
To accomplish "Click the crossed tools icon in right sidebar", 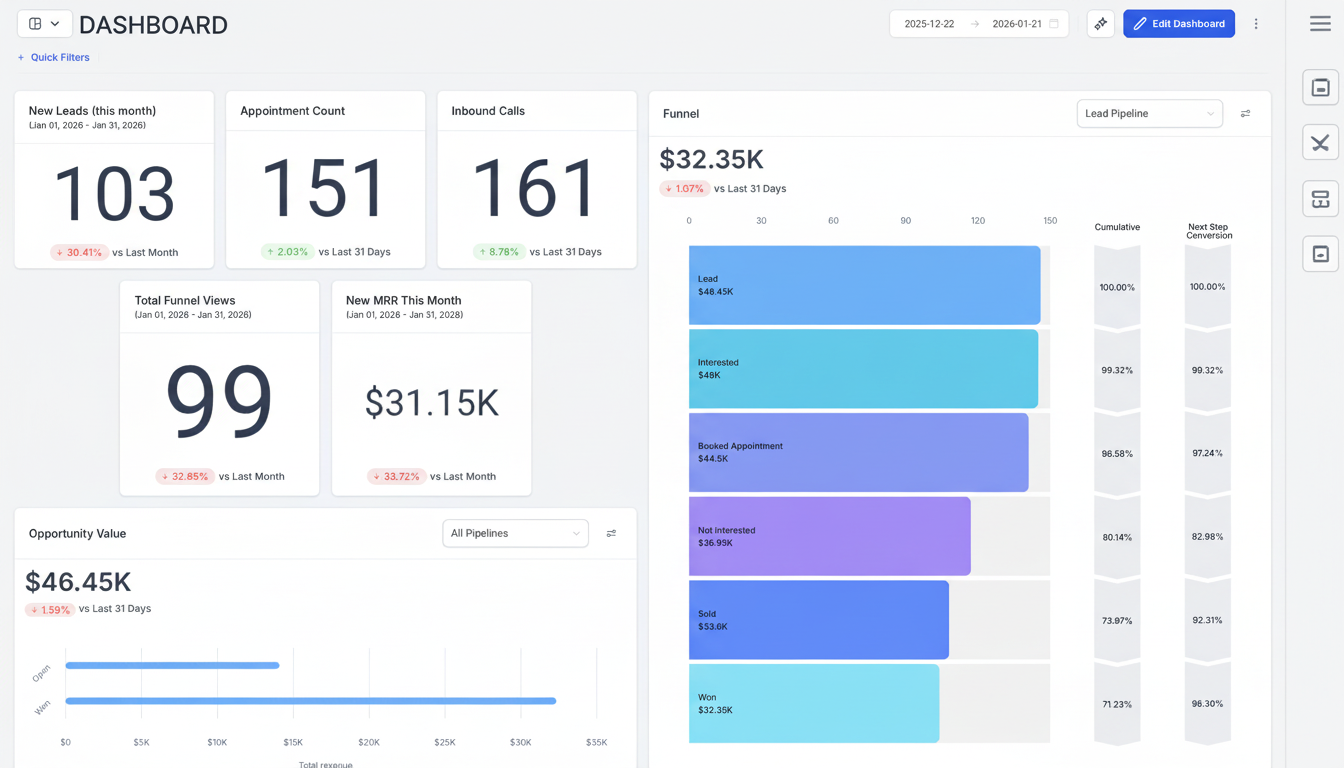I will (1320, 143).
